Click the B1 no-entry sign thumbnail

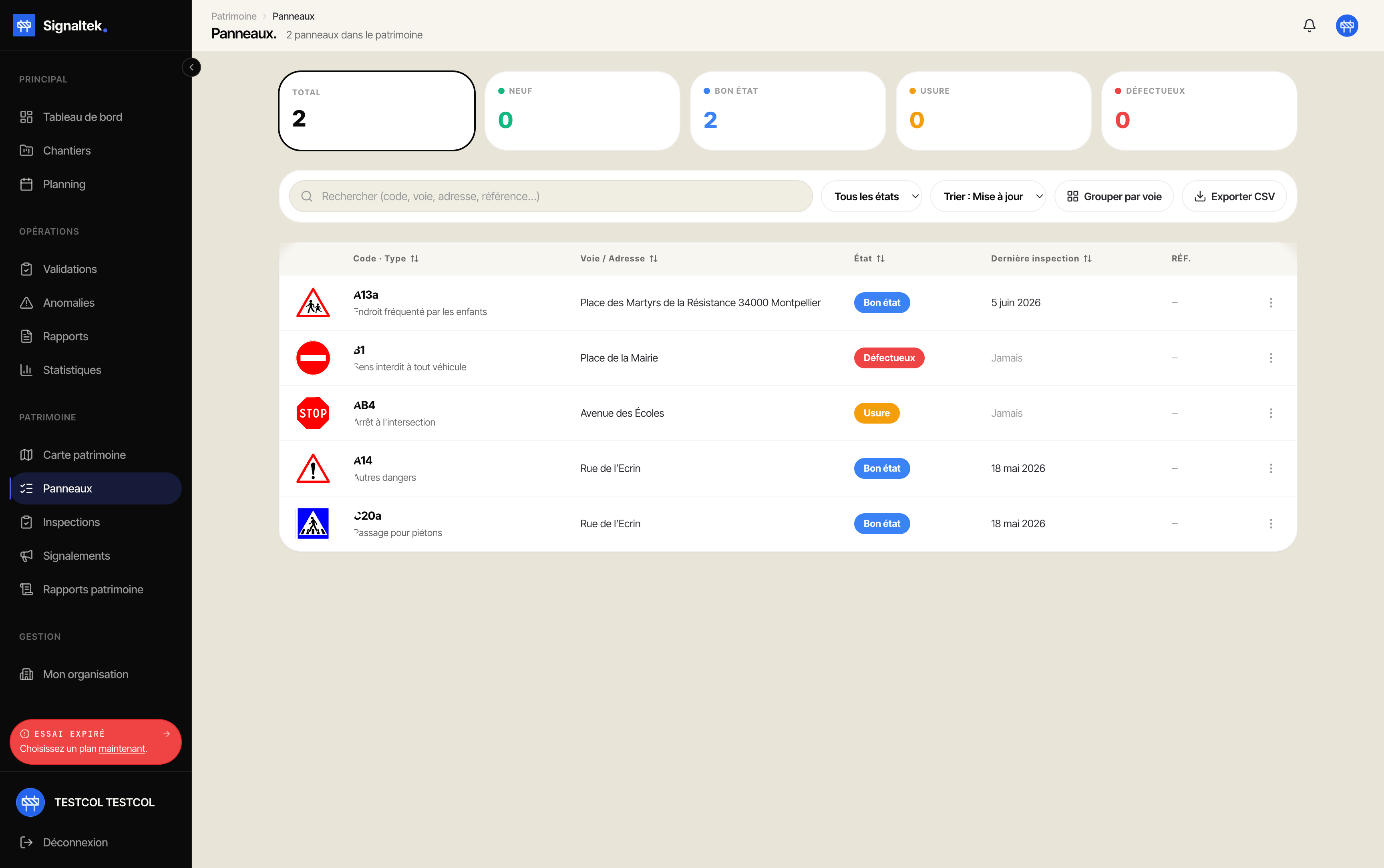(x=313, y=358)
